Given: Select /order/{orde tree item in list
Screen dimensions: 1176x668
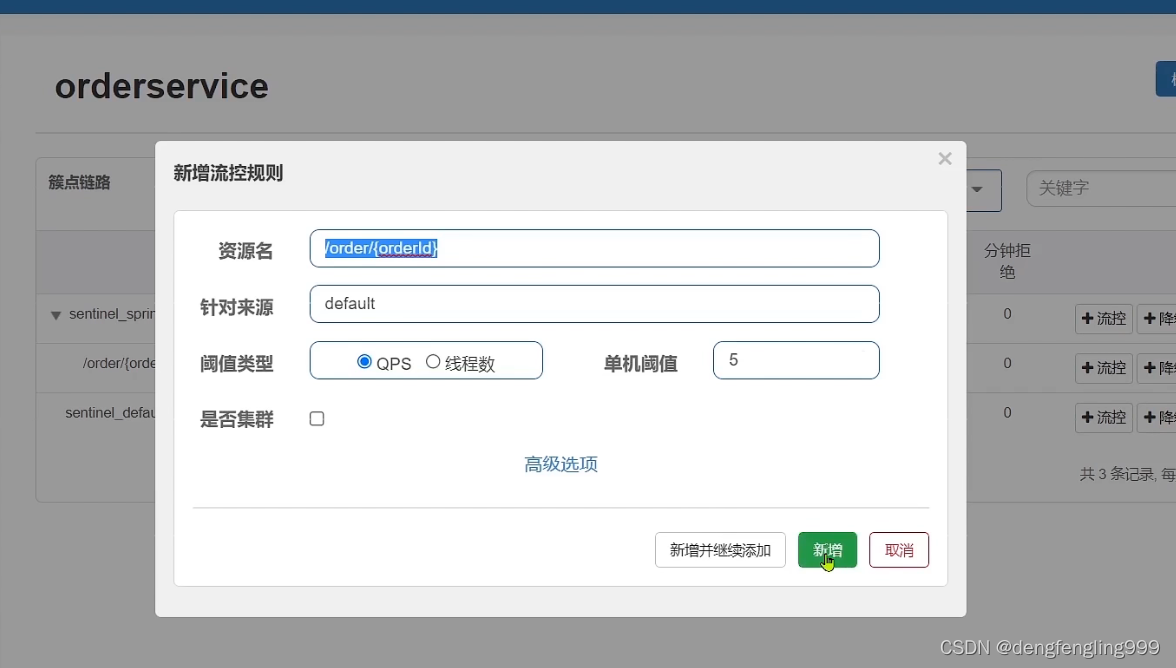Looking at the screenshot, I should (118, 364).
